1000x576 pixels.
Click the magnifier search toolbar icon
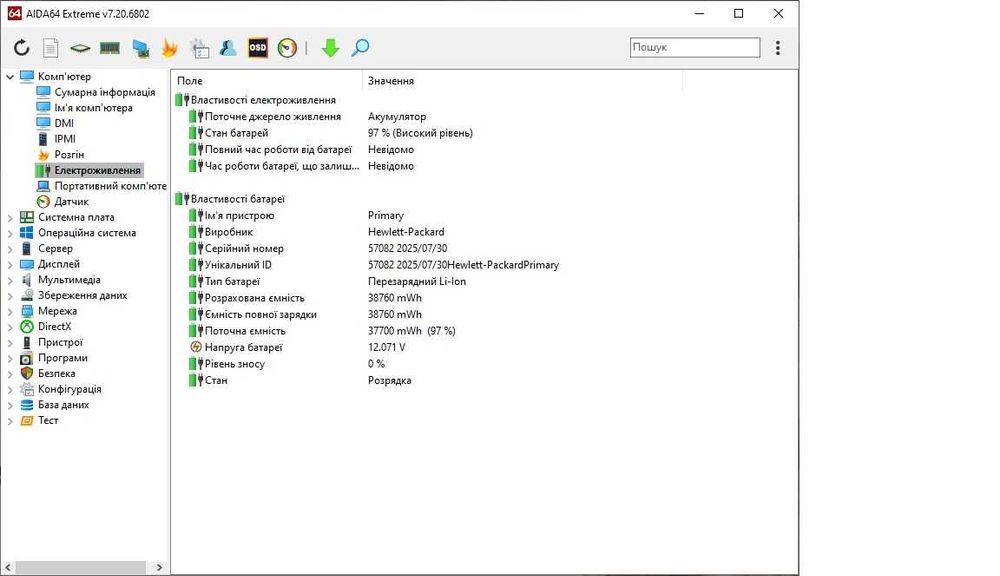[360, 48]
